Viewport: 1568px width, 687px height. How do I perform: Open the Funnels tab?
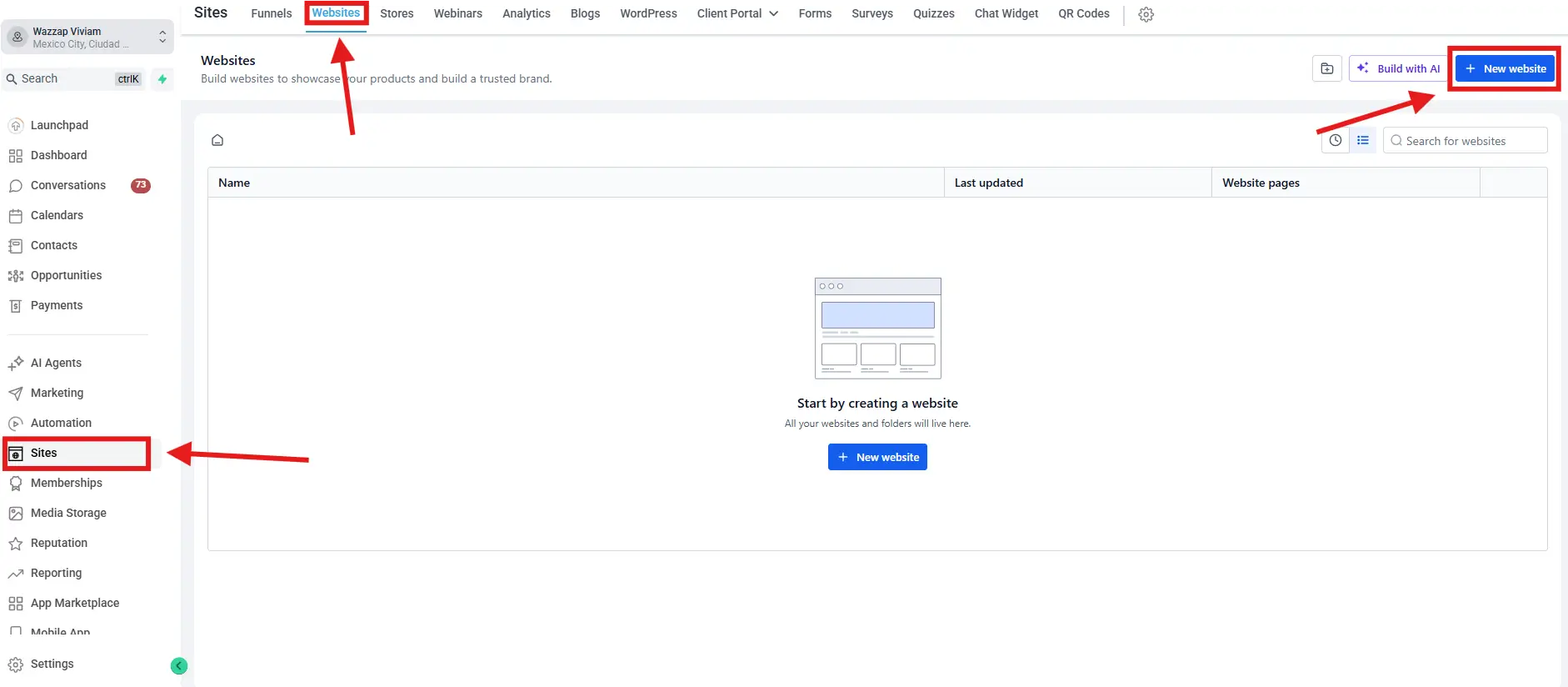coord(272,13)
